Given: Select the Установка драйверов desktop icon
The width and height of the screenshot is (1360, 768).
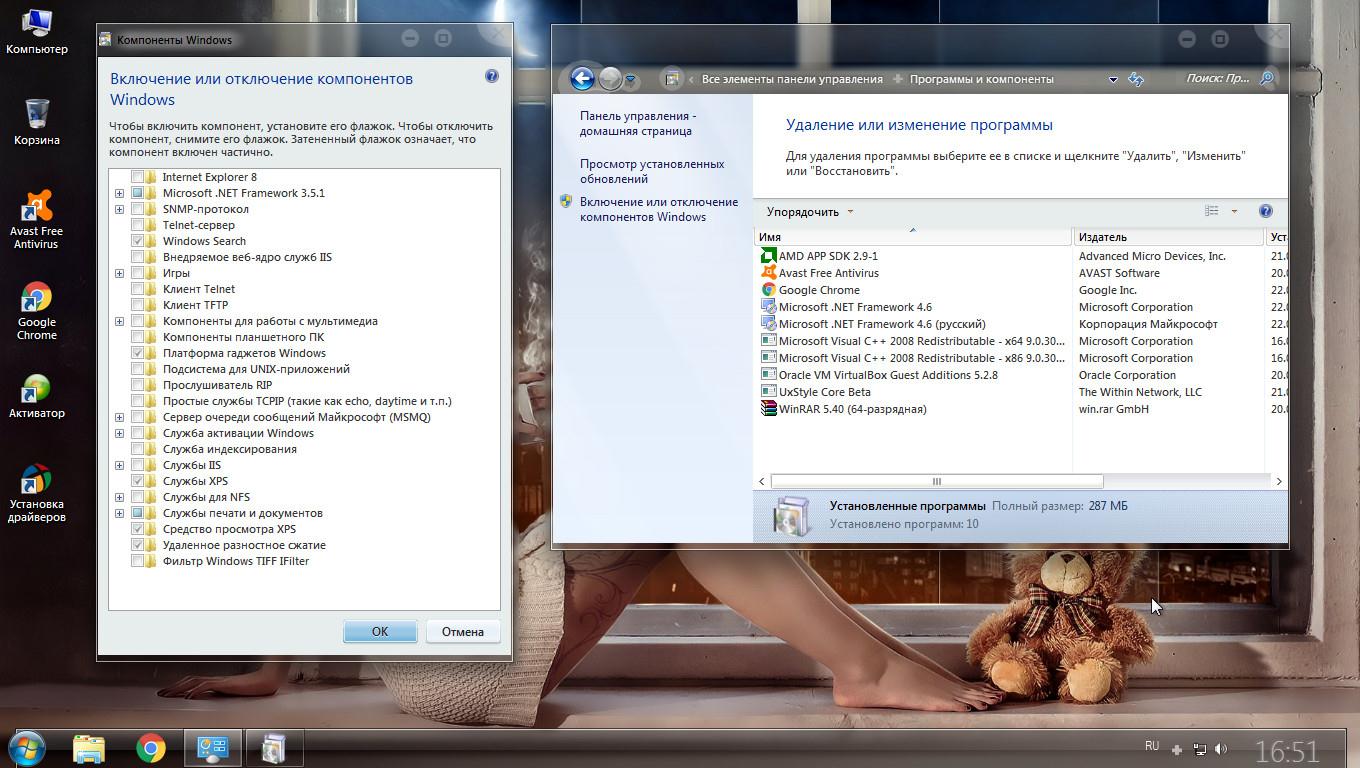Looking at the screenshot, I should pyautogui.click(x=37, y=493).
